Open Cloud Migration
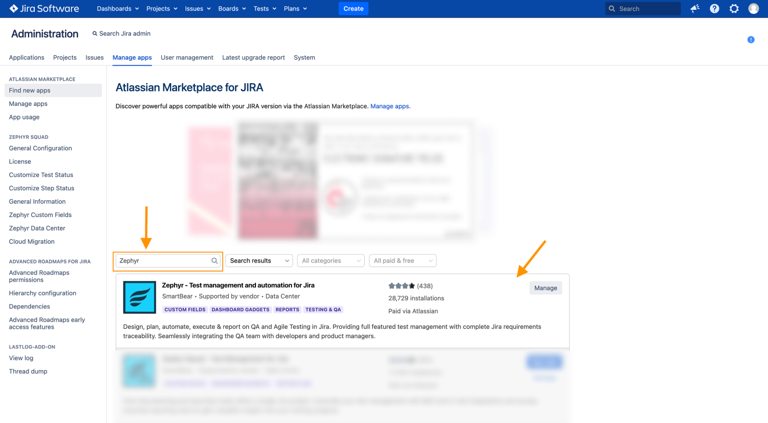The height and width of the screenshot is (423, 768). tap(31, 241)
